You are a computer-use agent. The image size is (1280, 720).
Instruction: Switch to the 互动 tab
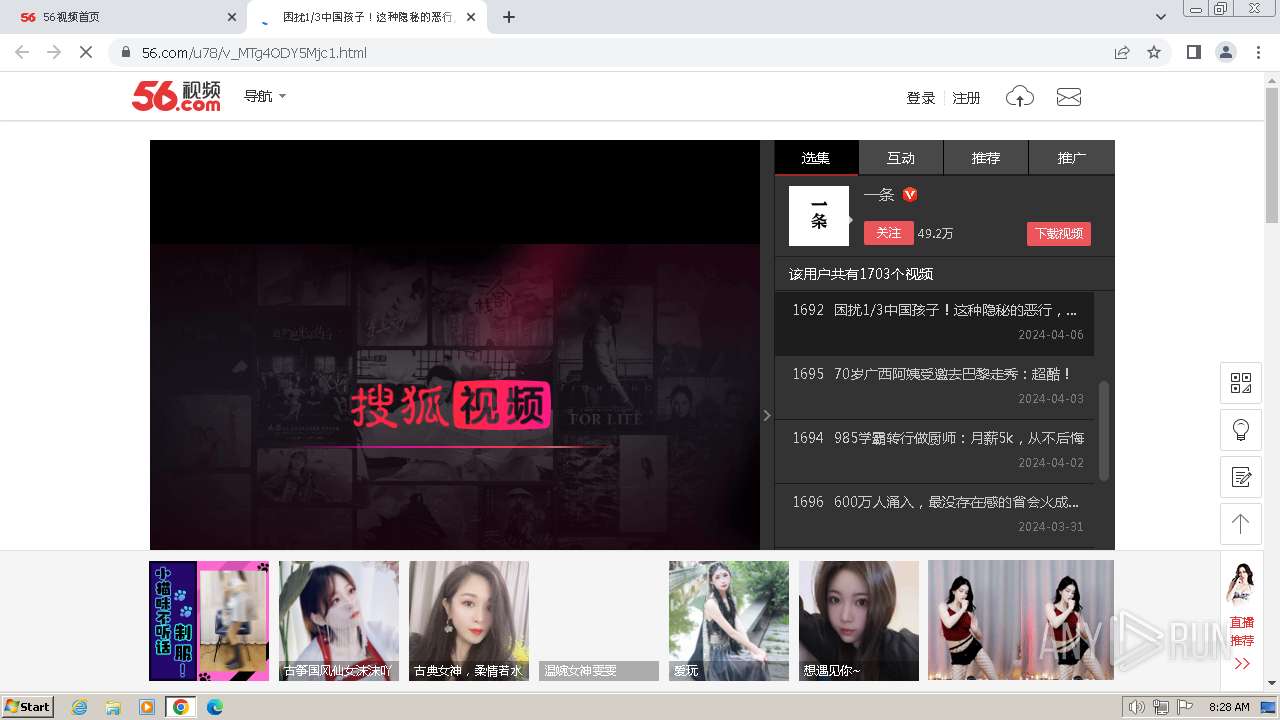click(x=901, y=158)
